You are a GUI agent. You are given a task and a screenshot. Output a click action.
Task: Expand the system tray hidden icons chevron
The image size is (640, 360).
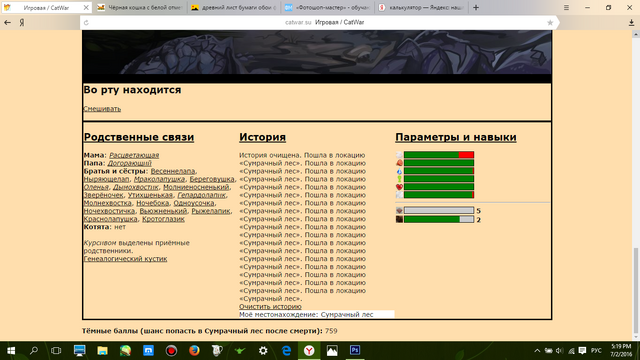click(x=537, y=351)
